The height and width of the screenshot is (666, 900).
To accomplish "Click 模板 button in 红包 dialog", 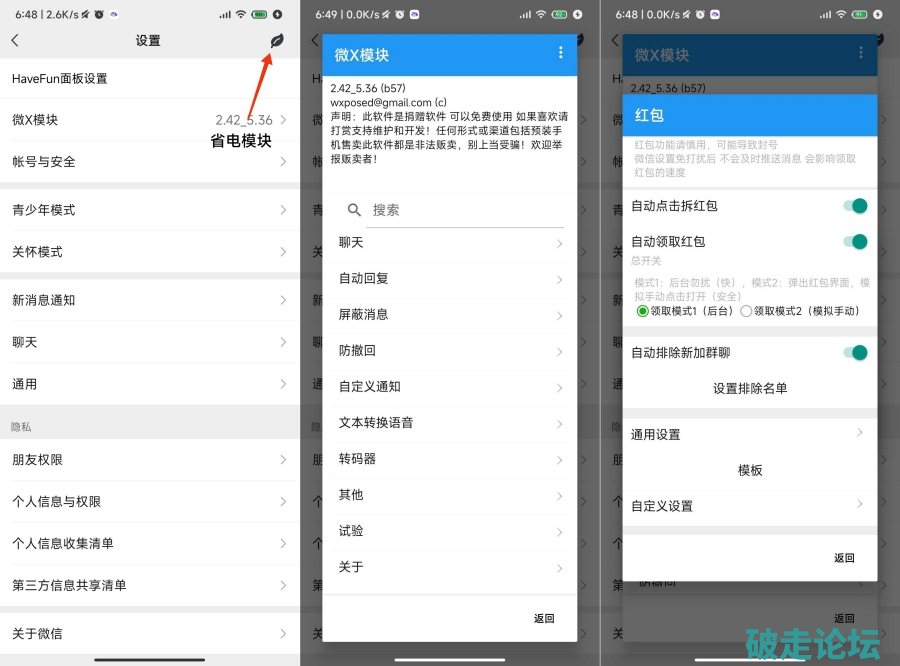I will pyautogui.click(x=749, y=470).
